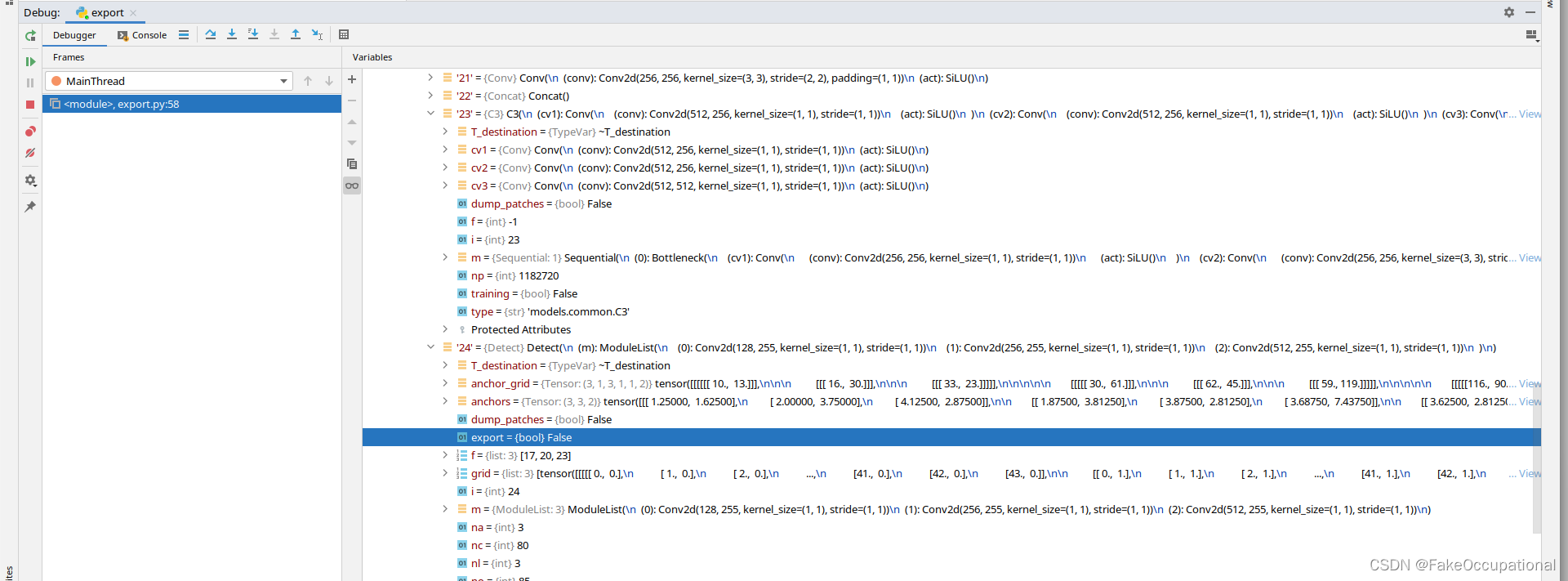Viewport: 1568px width, 581px height.
Task: Click the Run to Cursor icon
Action: pos(318,34)
